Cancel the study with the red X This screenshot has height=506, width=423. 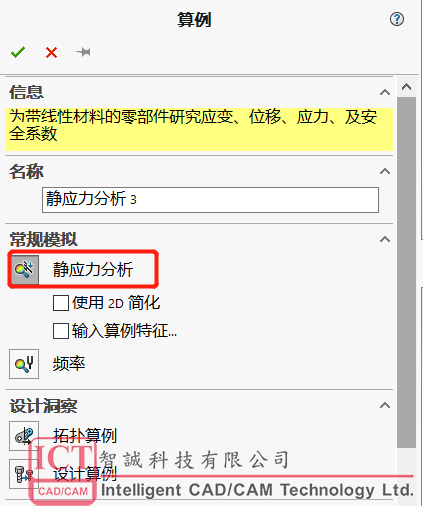(x=51, y=52)
